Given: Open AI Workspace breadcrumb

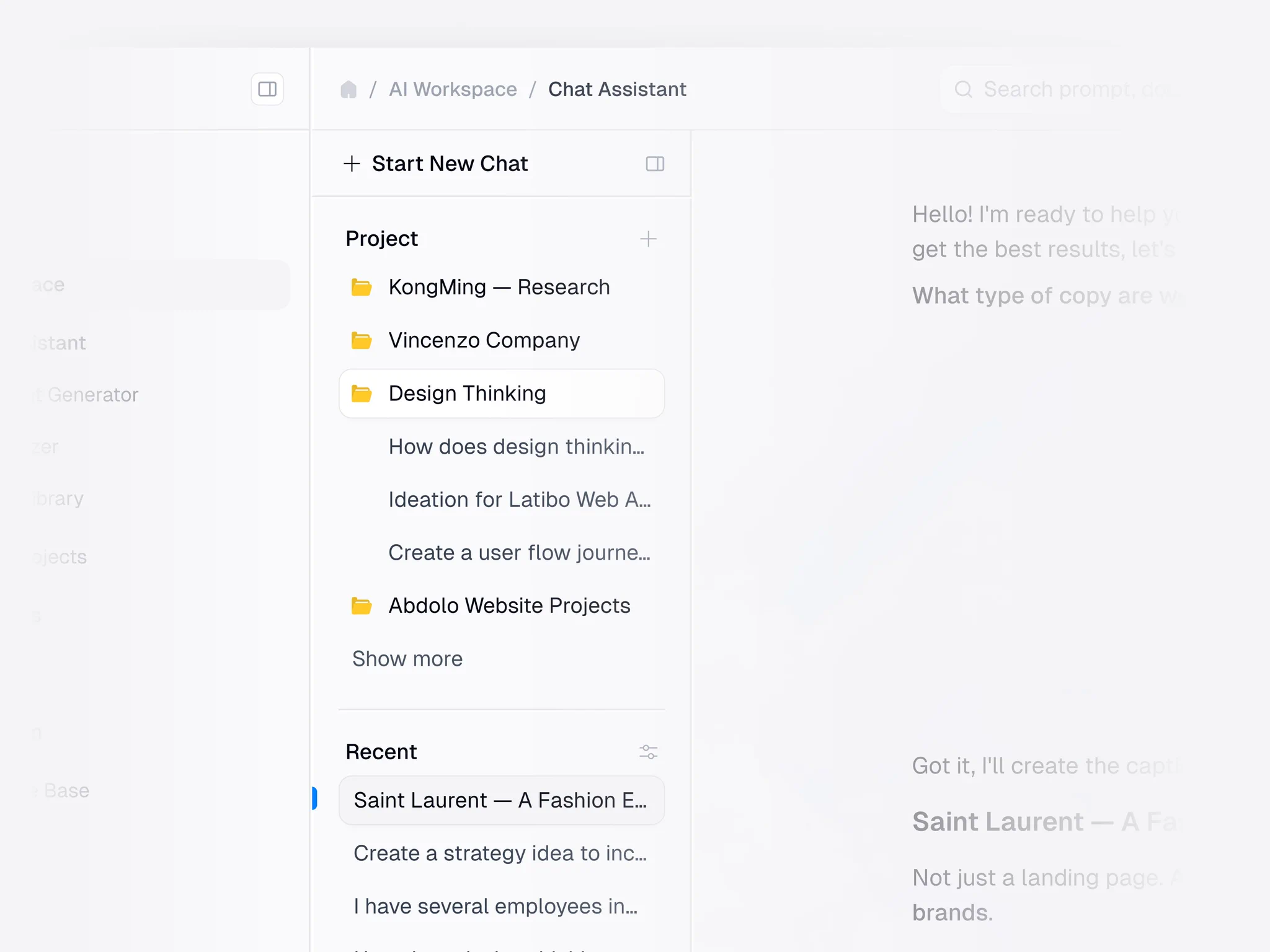Looking at the screenshot, I should [453, 89].
